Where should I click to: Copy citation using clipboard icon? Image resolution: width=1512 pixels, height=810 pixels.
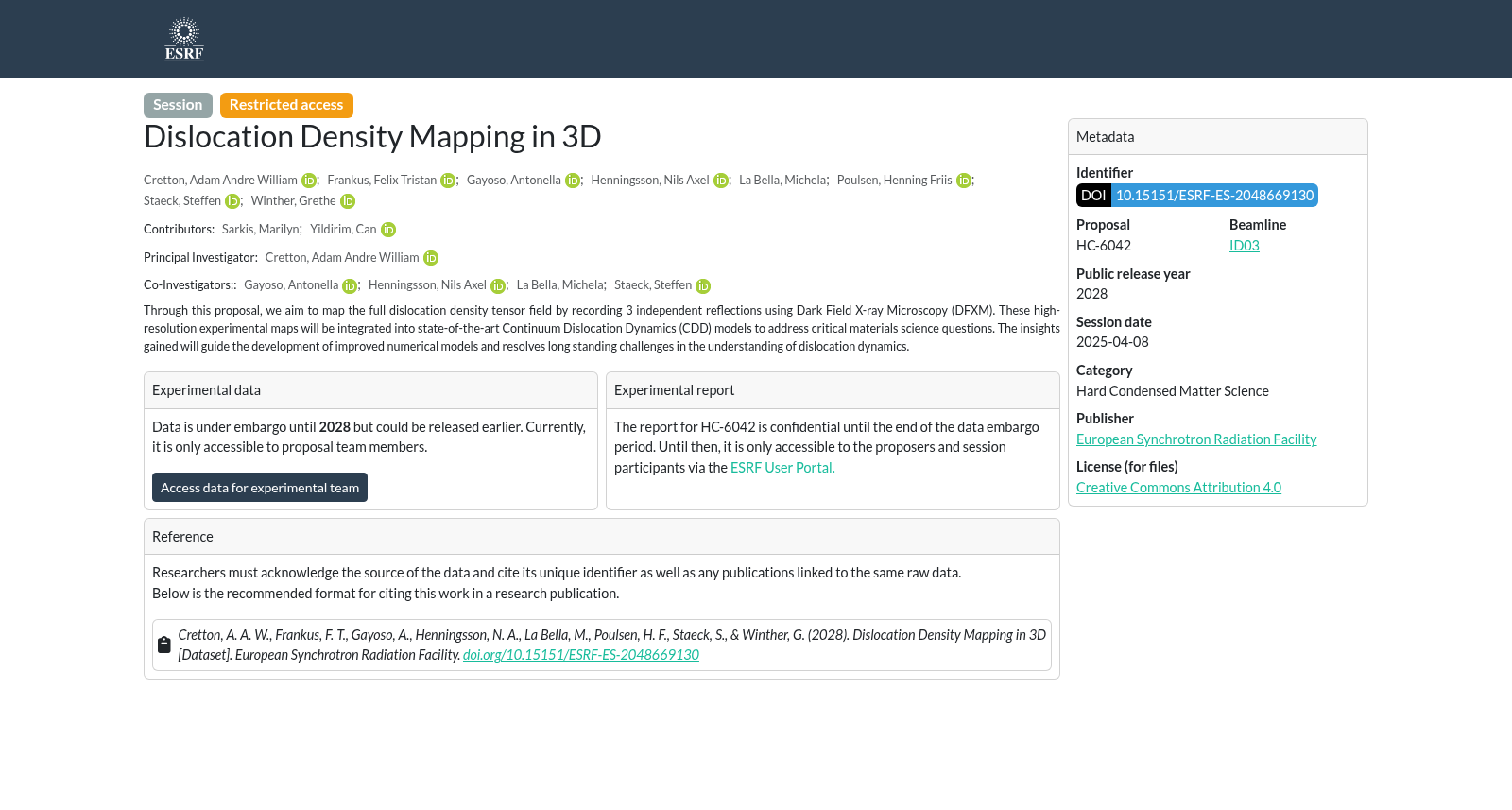[164, 645]
